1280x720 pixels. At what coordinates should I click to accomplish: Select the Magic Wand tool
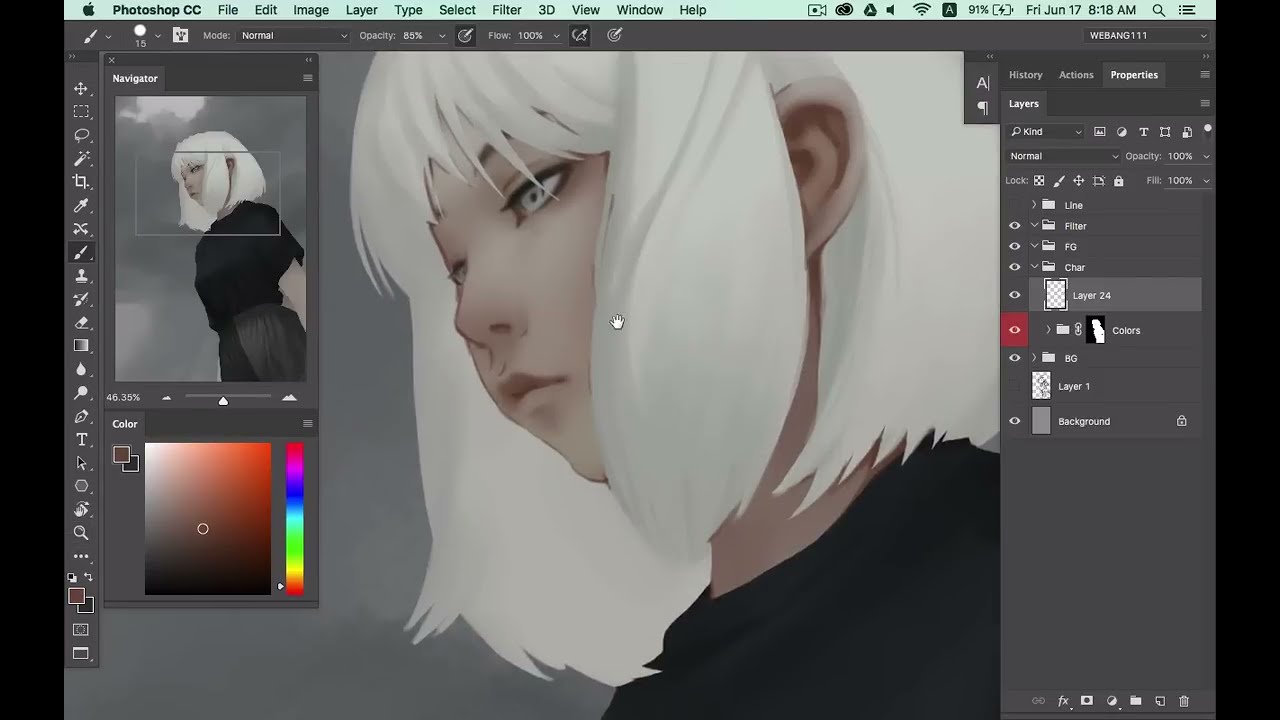(x=81, y=158)
